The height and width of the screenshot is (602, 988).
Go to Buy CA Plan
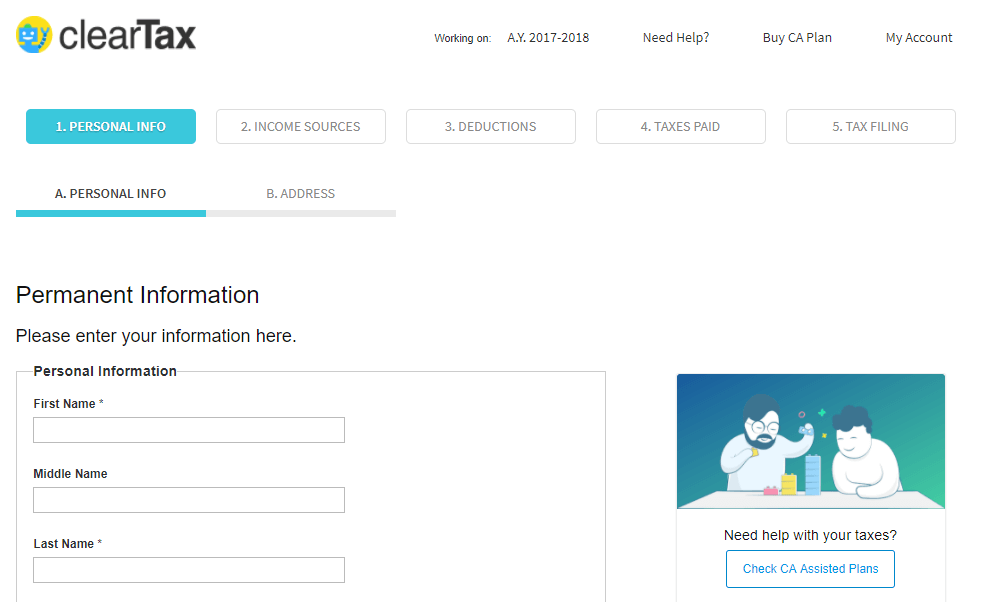coord(797,38)
